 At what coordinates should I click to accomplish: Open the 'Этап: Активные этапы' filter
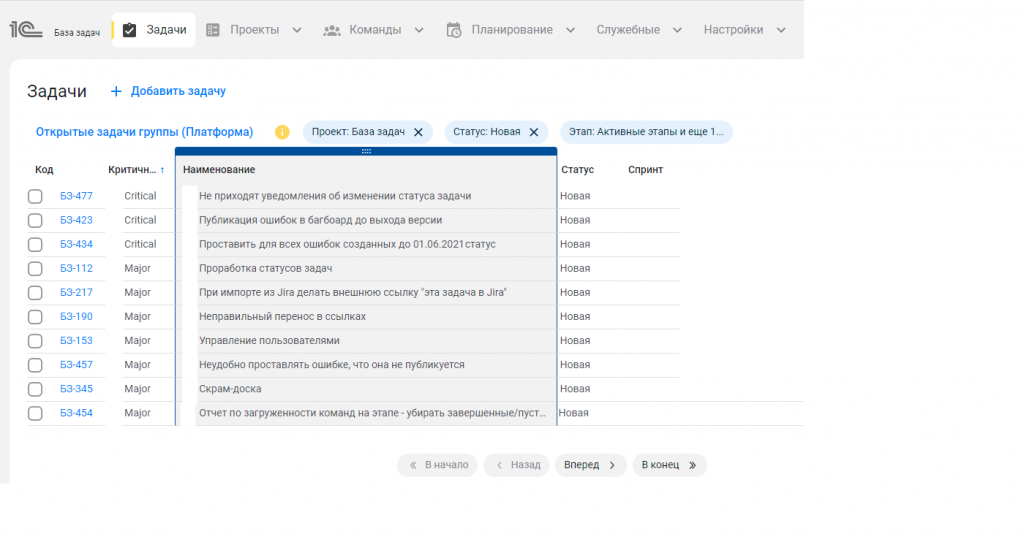point(646,132)
